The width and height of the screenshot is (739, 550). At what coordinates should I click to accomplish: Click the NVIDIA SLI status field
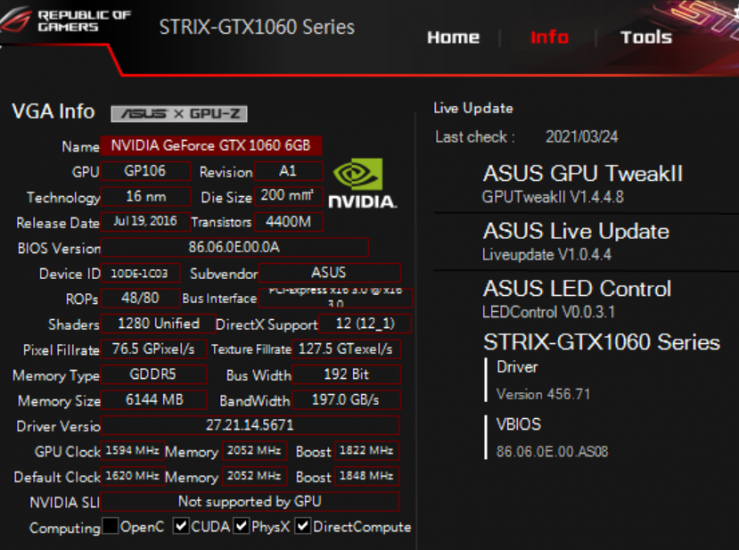click(x=250, y=501)
